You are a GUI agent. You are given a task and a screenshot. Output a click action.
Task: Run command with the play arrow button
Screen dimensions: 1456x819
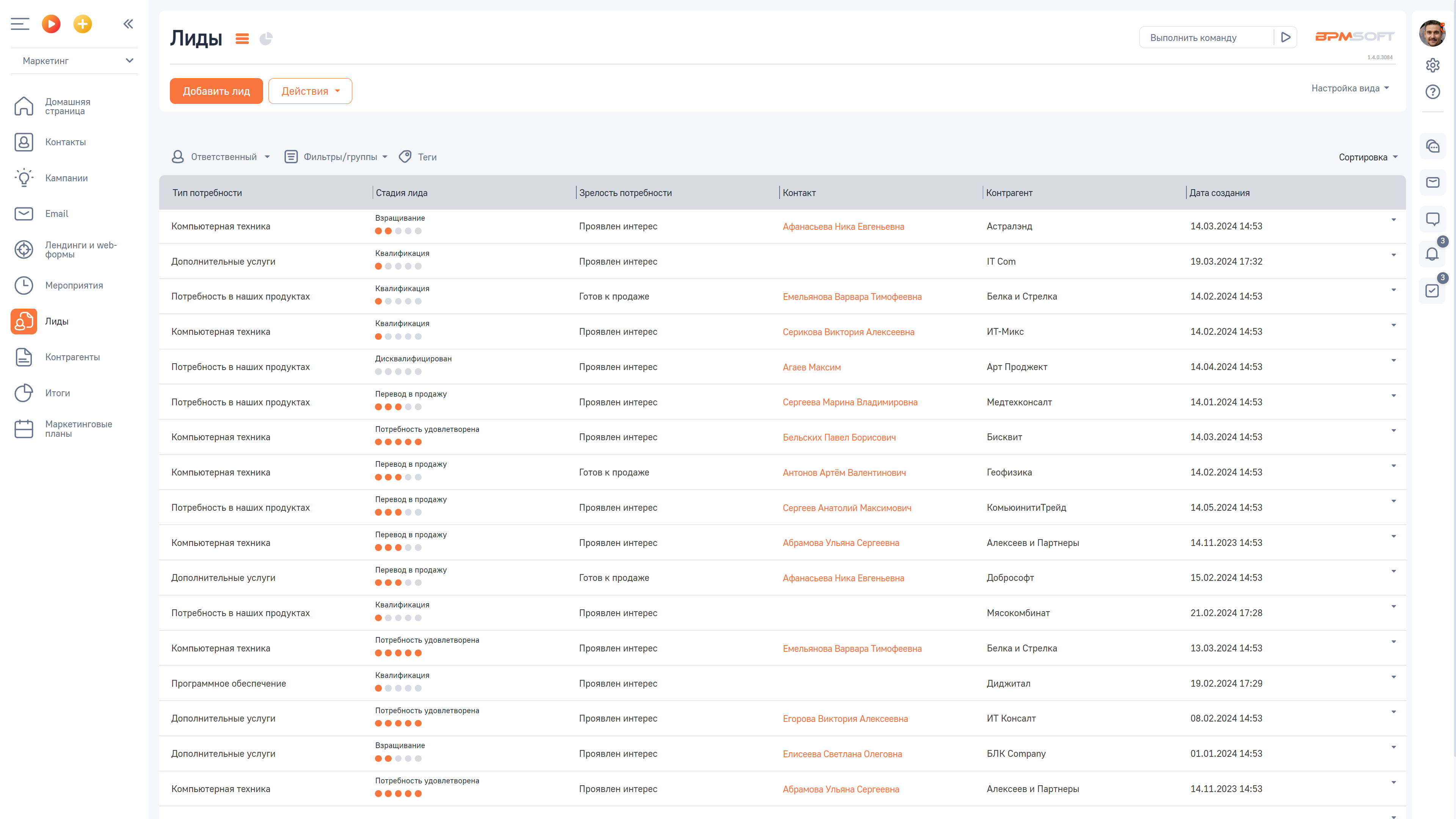click(x=1285, y=37)
